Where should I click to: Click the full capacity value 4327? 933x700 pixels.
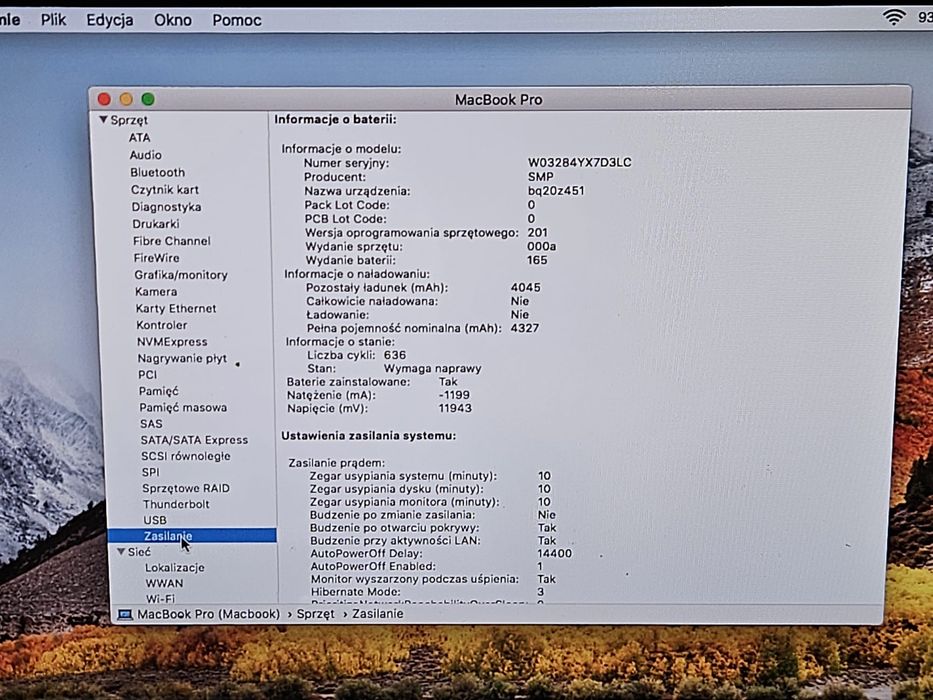tap(525, 328)
